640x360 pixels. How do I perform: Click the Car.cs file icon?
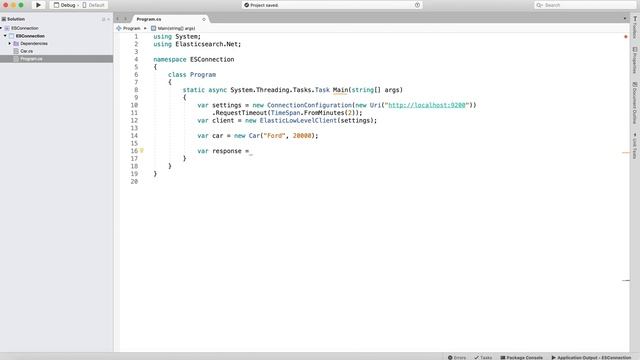(16, 51)
